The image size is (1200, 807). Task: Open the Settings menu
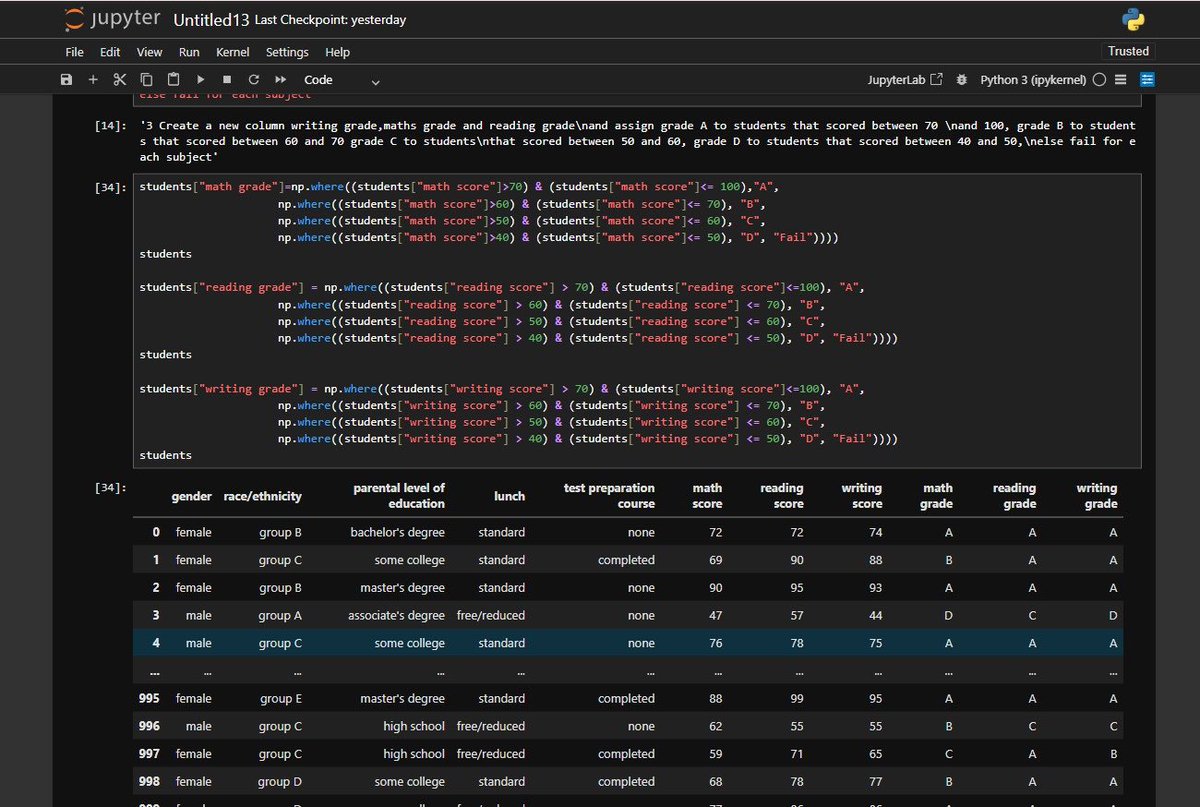tap(287, 52)
